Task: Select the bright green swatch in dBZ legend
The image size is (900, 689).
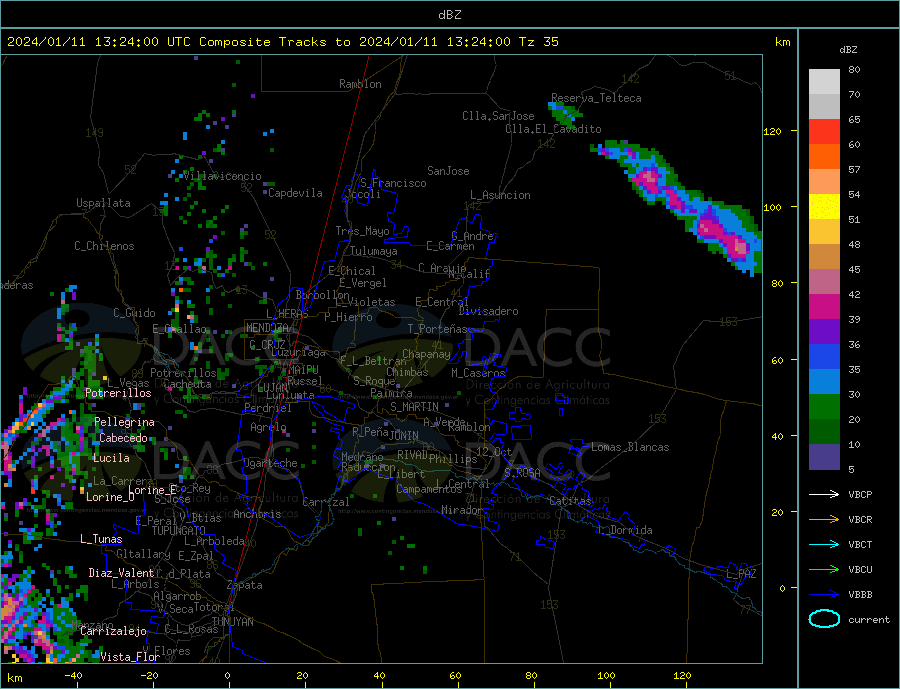Action: [x=824, y=407]
